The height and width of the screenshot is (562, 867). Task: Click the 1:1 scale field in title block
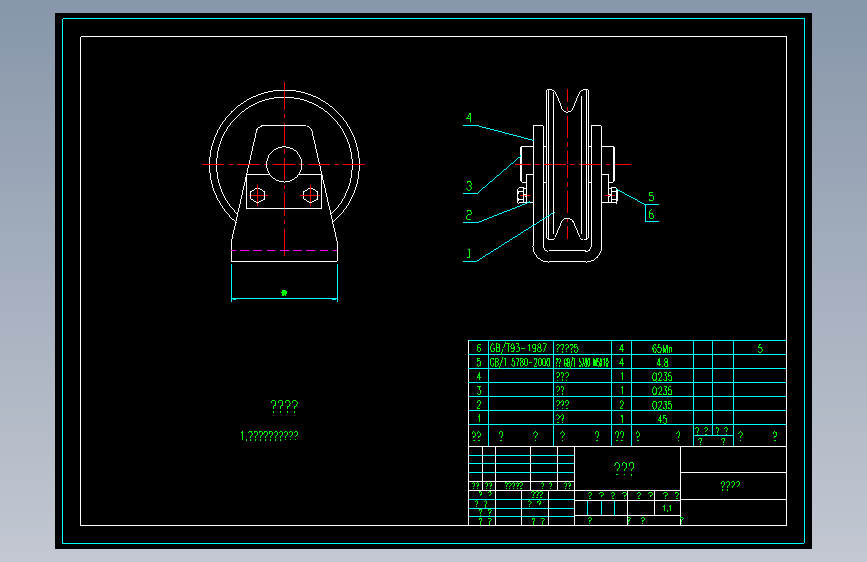pyautogui.click(x=667, y=508)
